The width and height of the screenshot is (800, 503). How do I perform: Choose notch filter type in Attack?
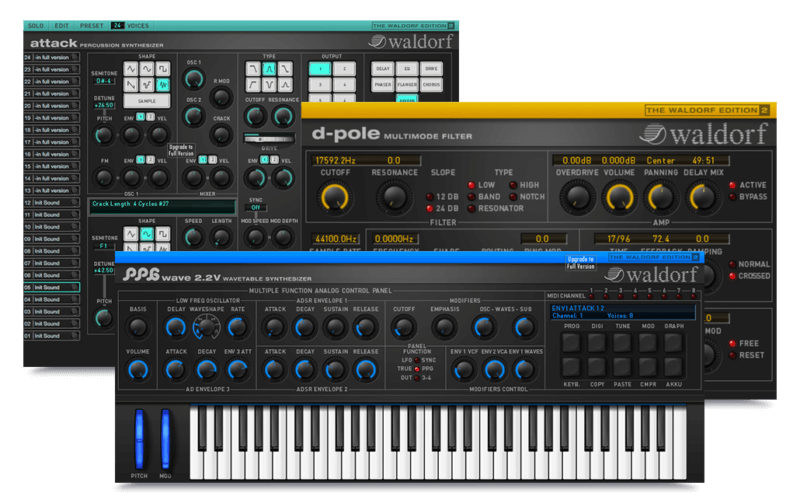click(269, 84)
